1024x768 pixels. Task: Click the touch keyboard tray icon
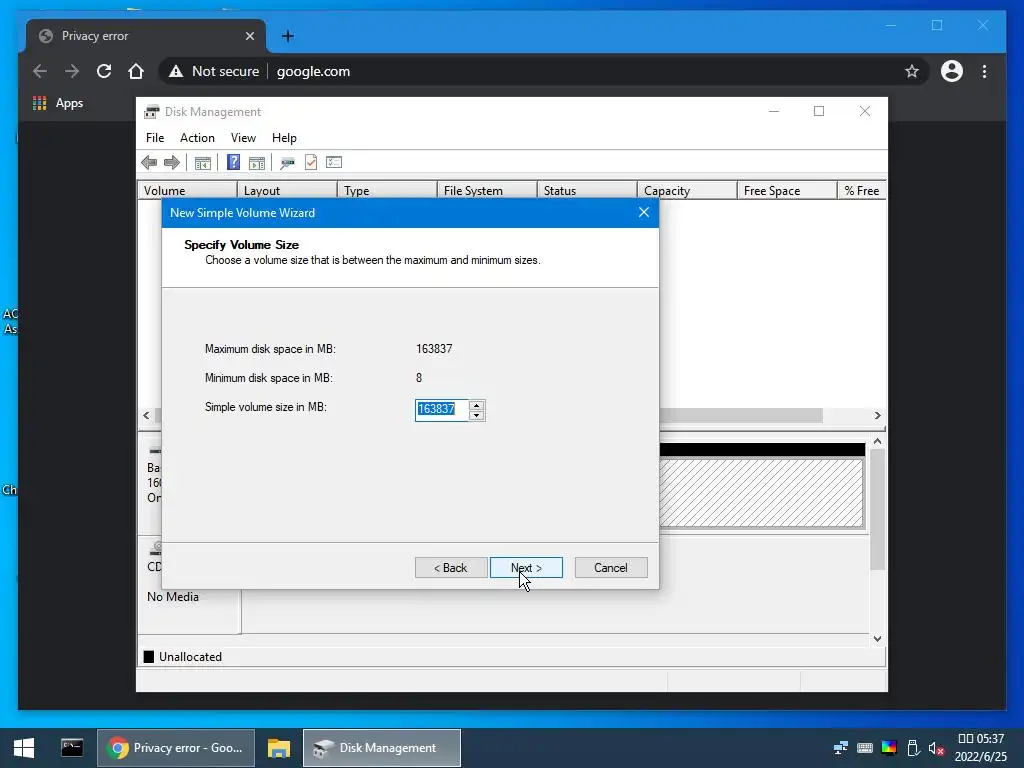pyautogui.click(x=865, y=748)
